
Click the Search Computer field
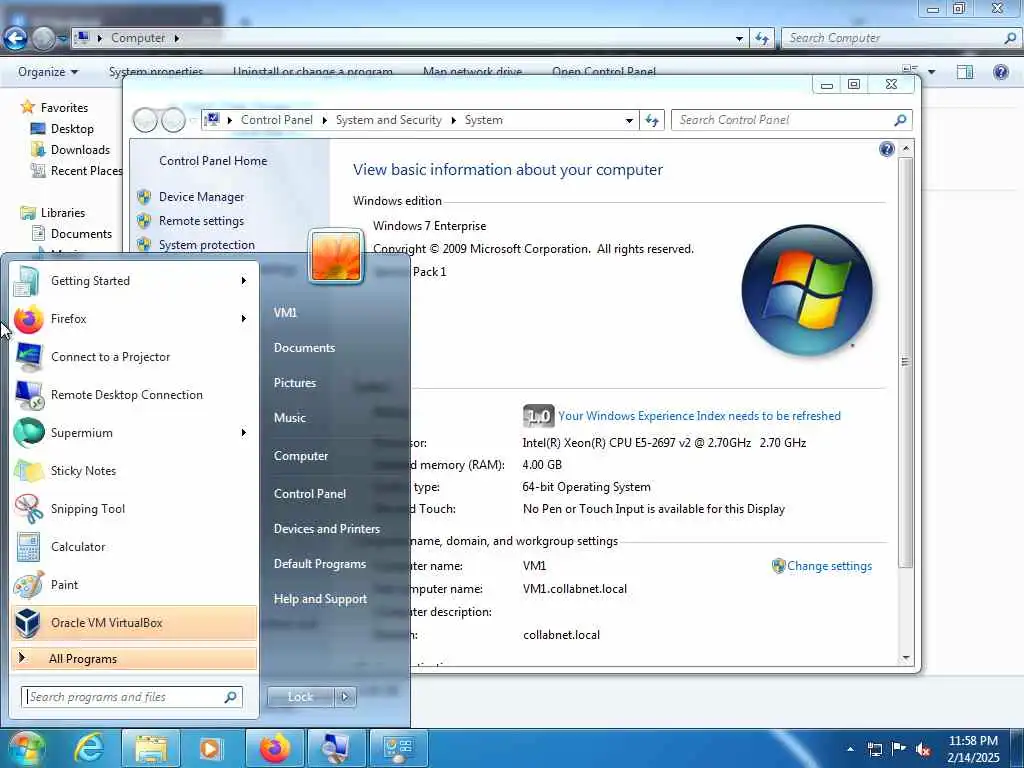pos(902,39)
